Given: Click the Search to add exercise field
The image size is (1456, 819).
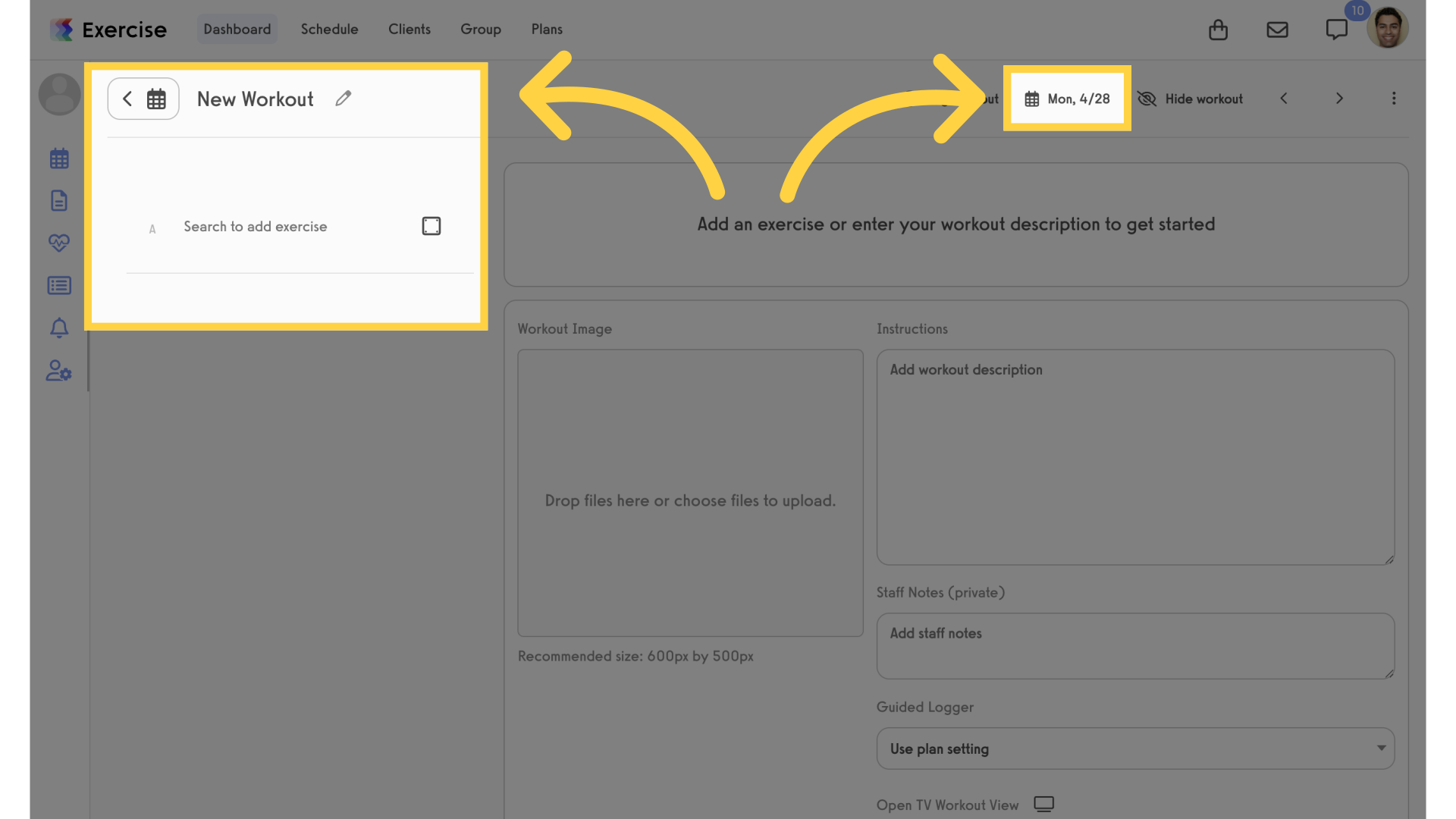Looking at the screenshot, I should [x=256, y=227].
